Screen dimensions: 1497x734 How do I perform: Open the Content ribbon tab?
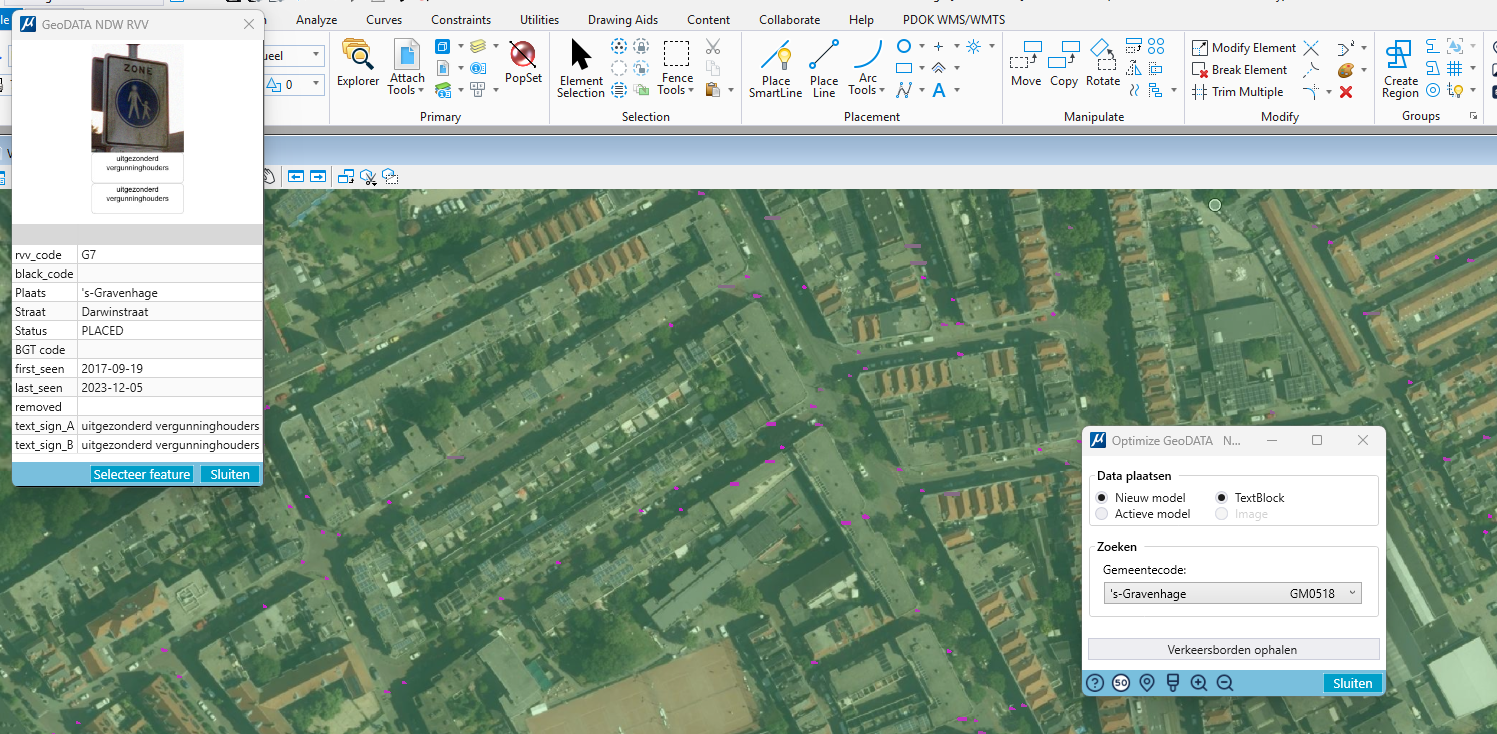708,20
